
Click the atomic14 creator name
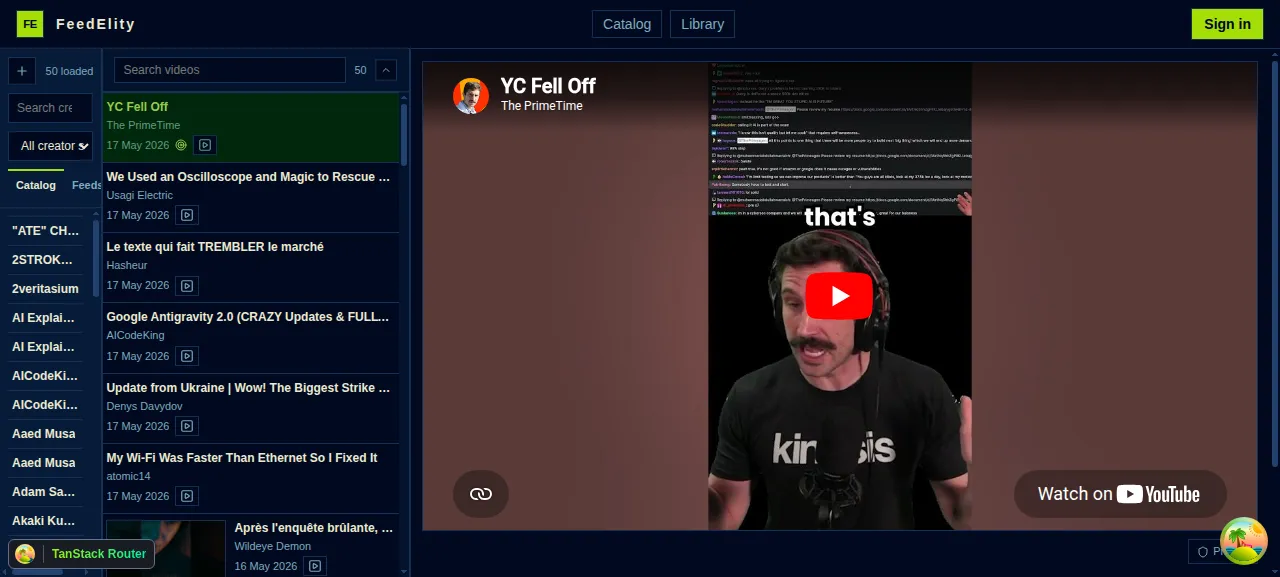coord(129,476)
